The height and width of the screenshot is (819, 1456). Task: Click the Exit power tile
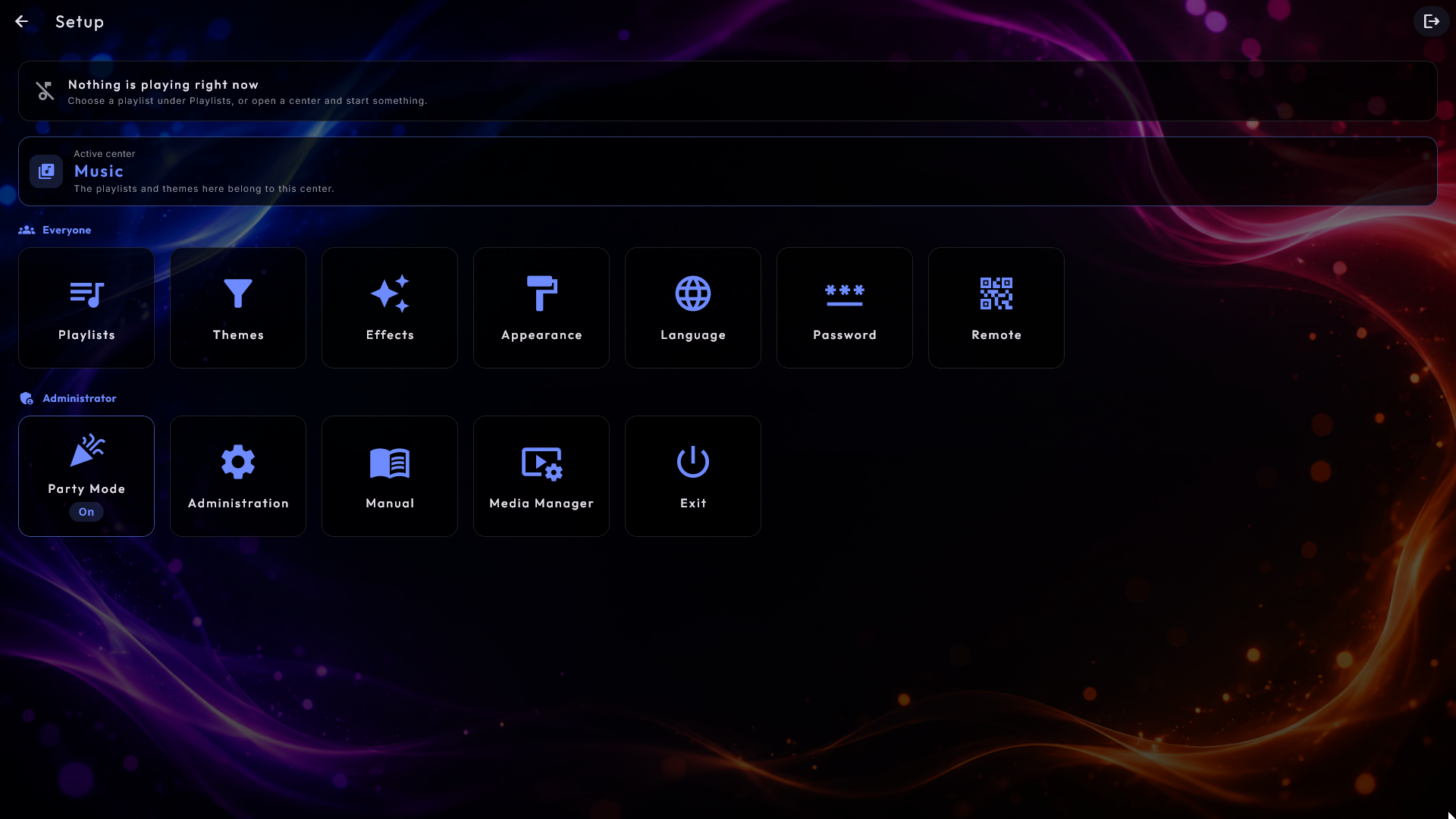693,476
